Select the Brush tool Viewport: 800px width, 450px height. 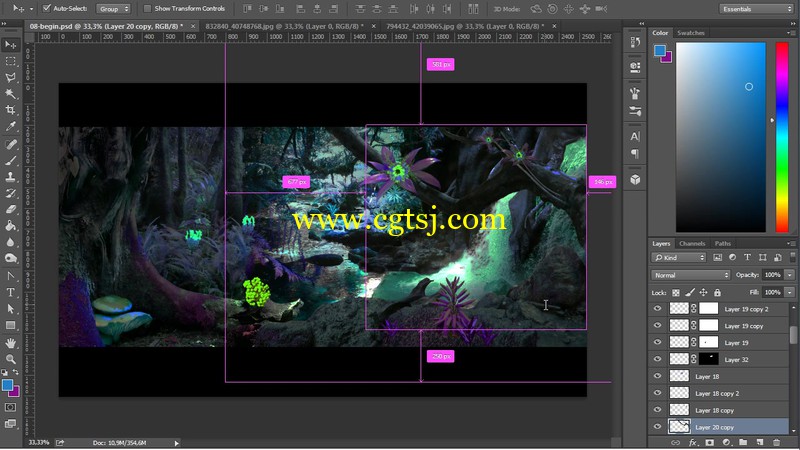point(10,161)
